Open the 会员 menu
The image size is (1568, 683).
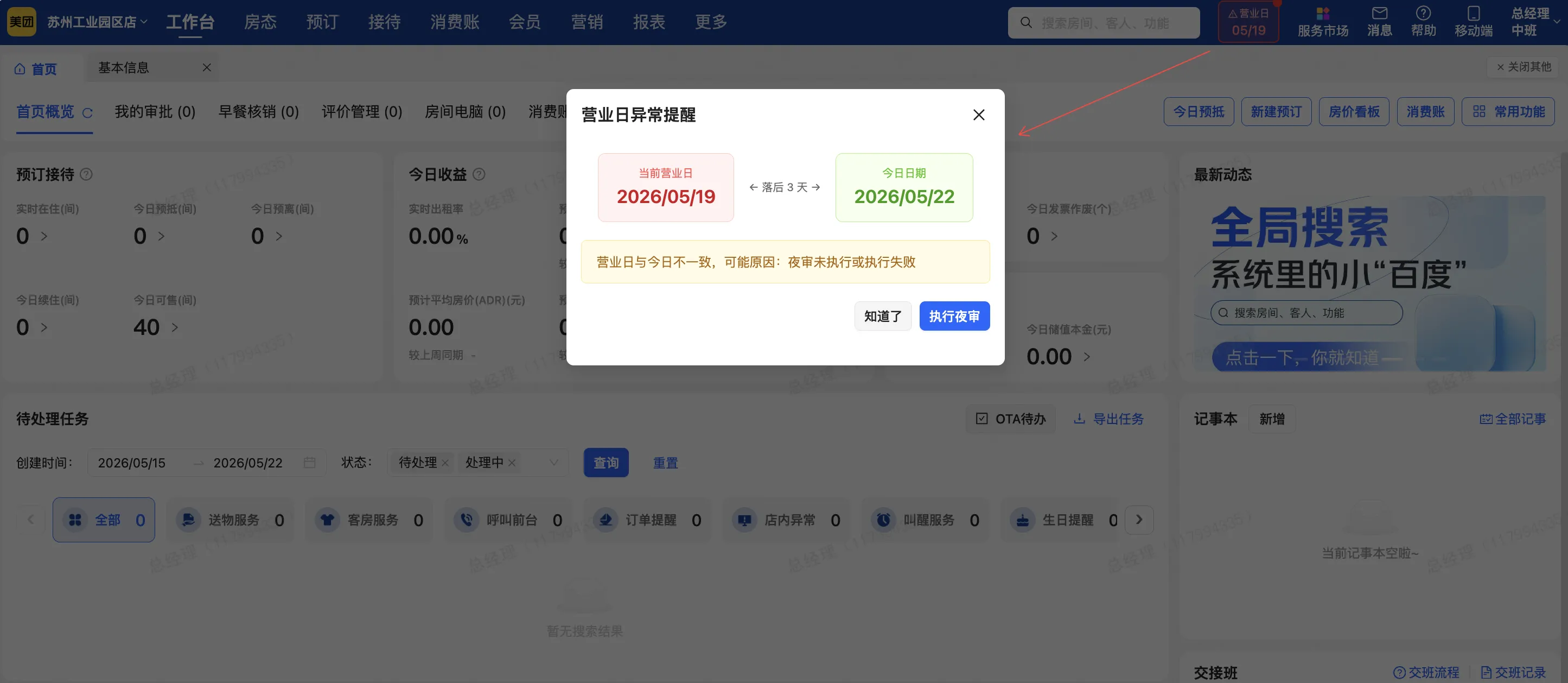(525, 22)
